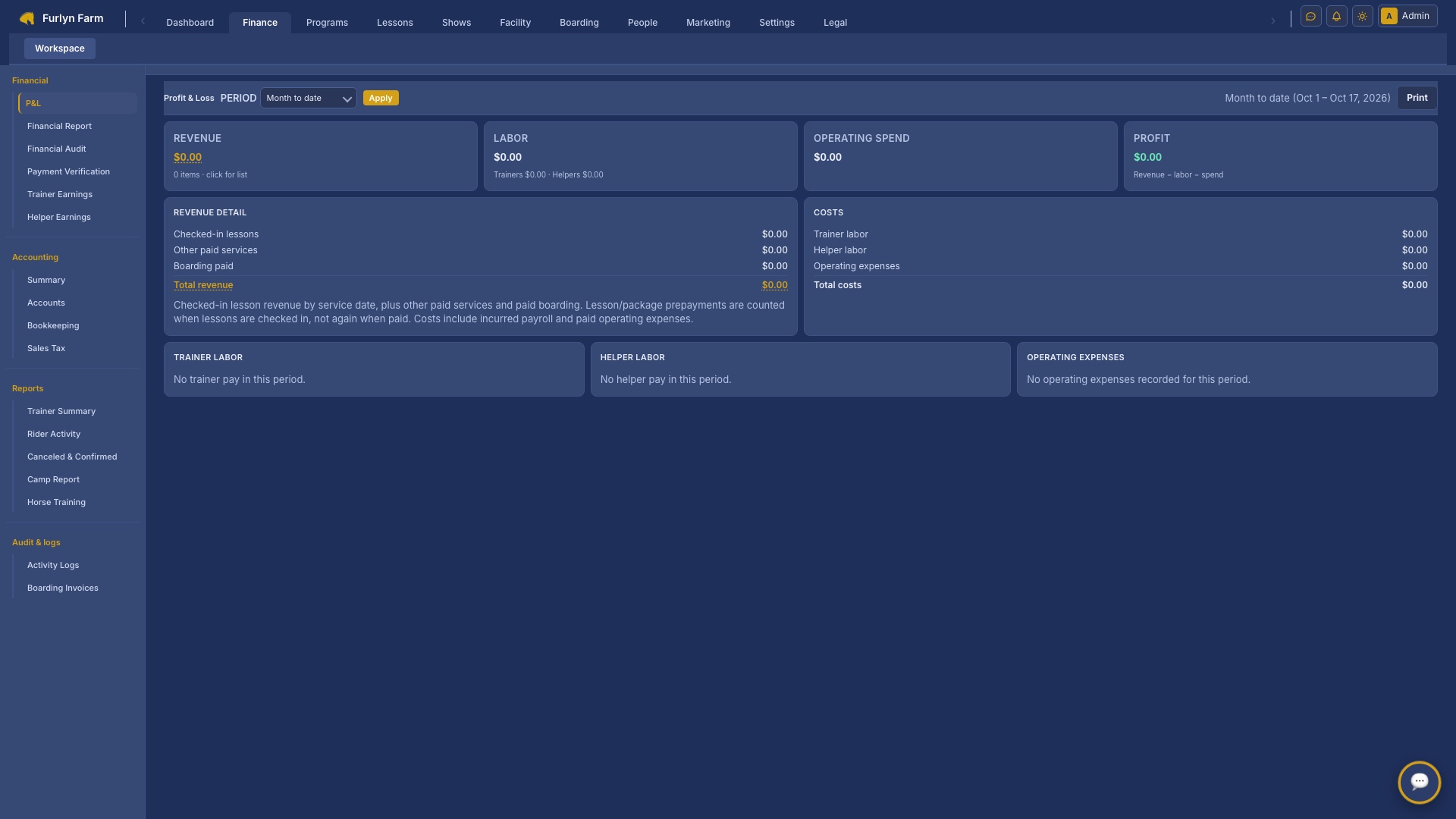The width and height of the screenshot is (1456, 819).
Task: Open the Camp Report
Action: 76,479
